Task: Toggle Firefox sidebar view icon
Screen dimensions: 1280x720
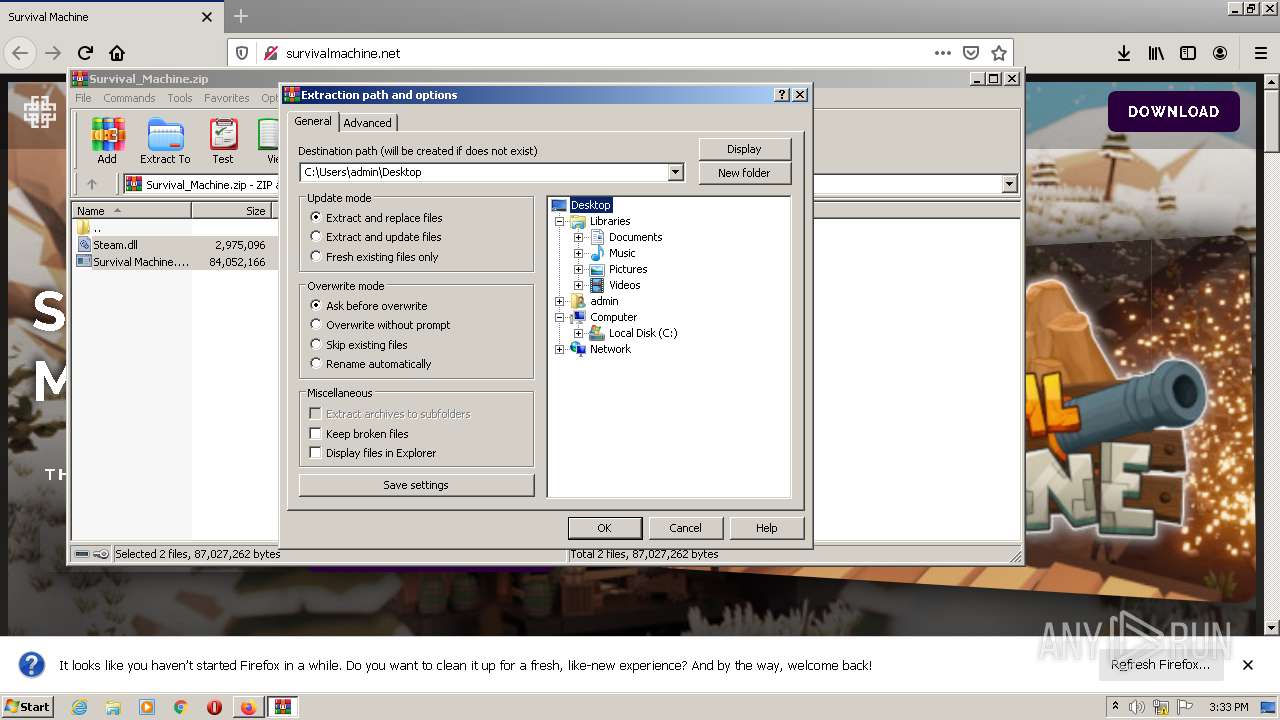Action: (x=1188, y=53)
